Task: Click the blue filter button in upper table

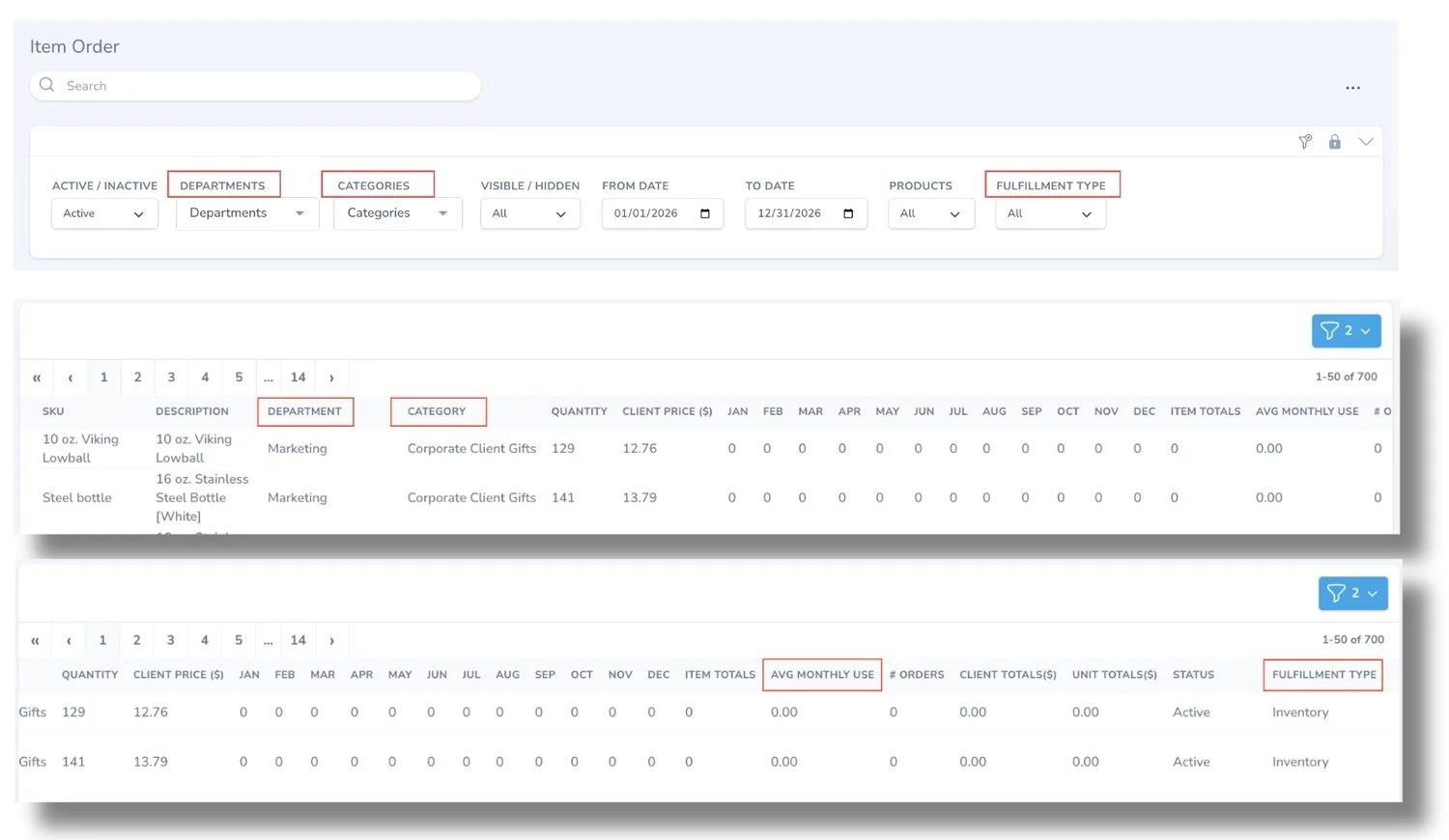Action: [1346, 330]
